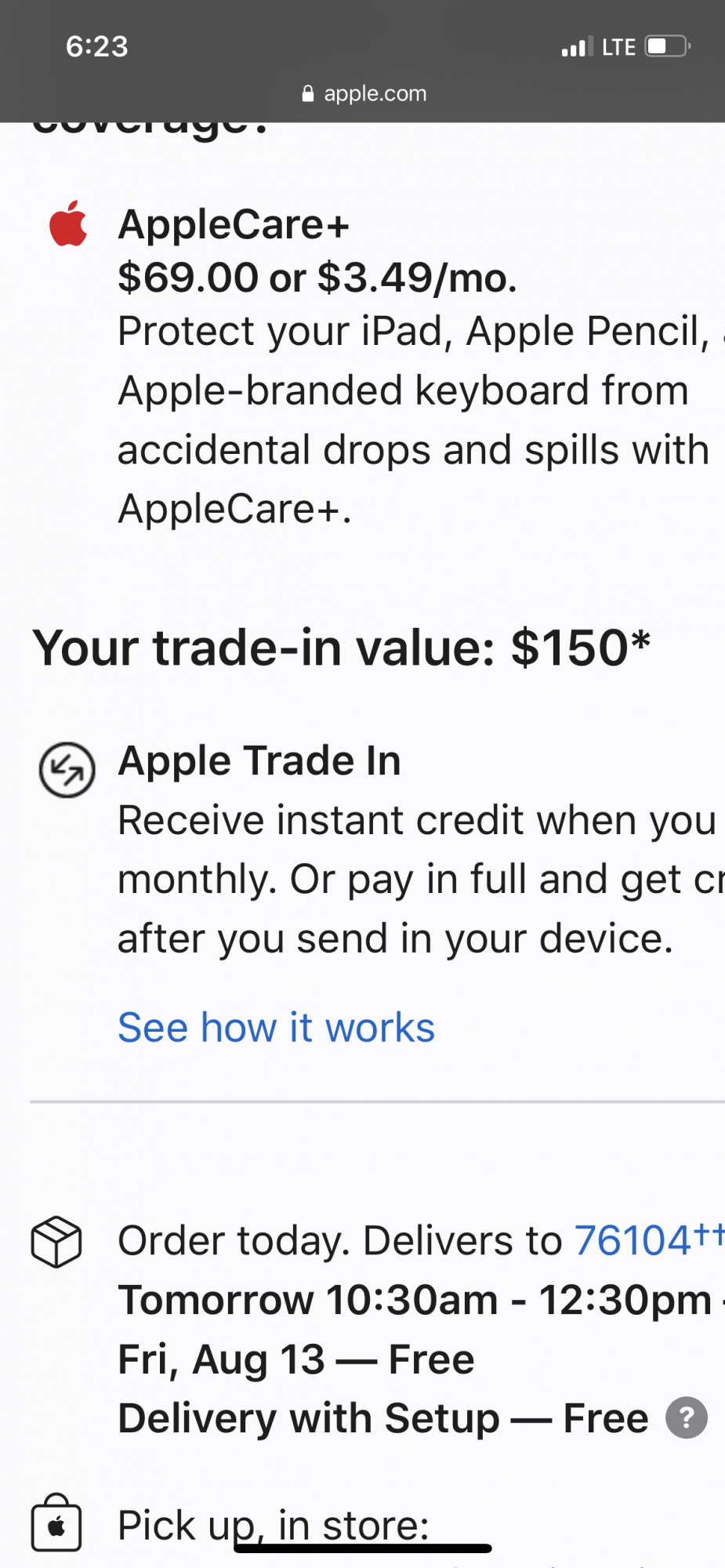The image size is (725, 1568).
Task: Tap the apple.com address bar
Action: (x=364, y=93)
